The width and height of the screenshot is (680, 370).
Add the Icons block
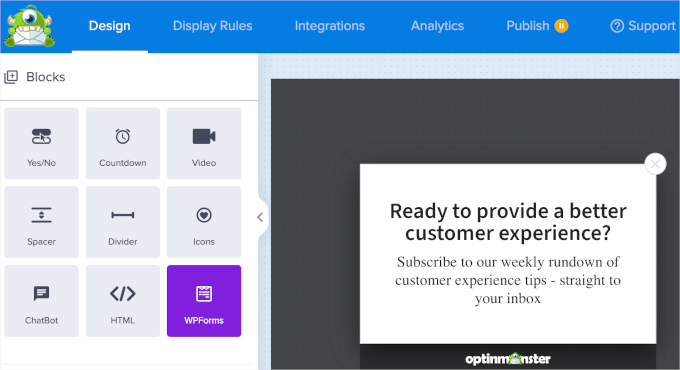click(204, 222)
